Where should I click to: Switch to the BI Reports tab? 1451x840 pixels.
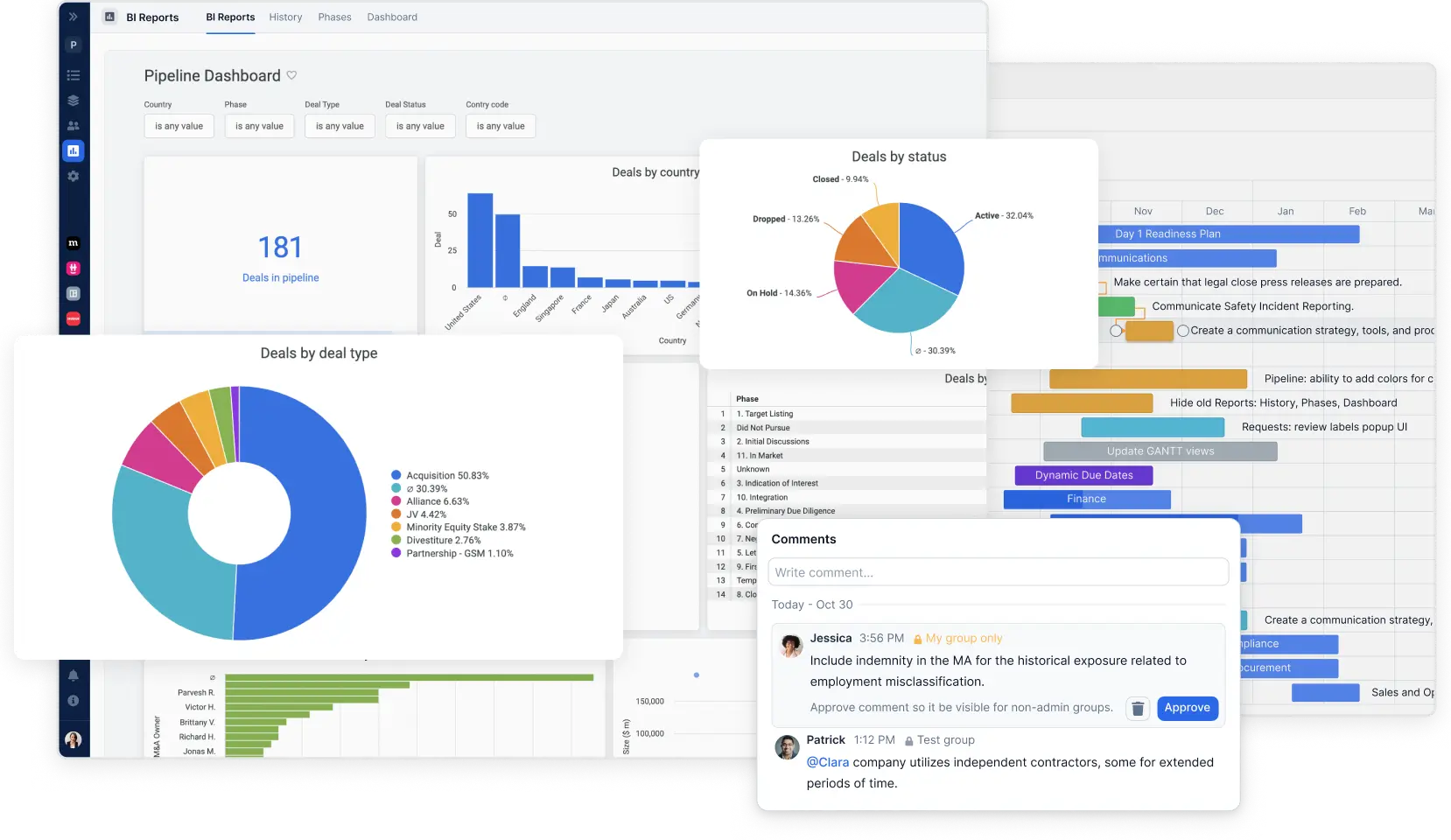[x=230, y=17]
